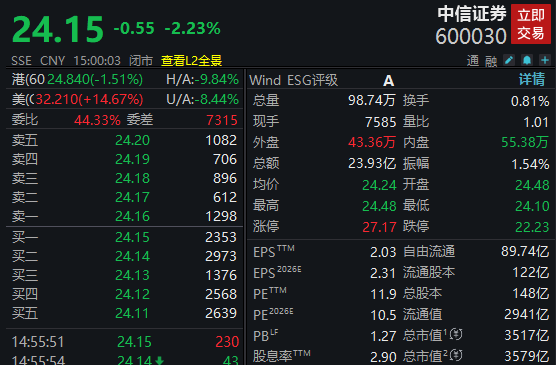Click the 买一 bid price 24.15

133,237
